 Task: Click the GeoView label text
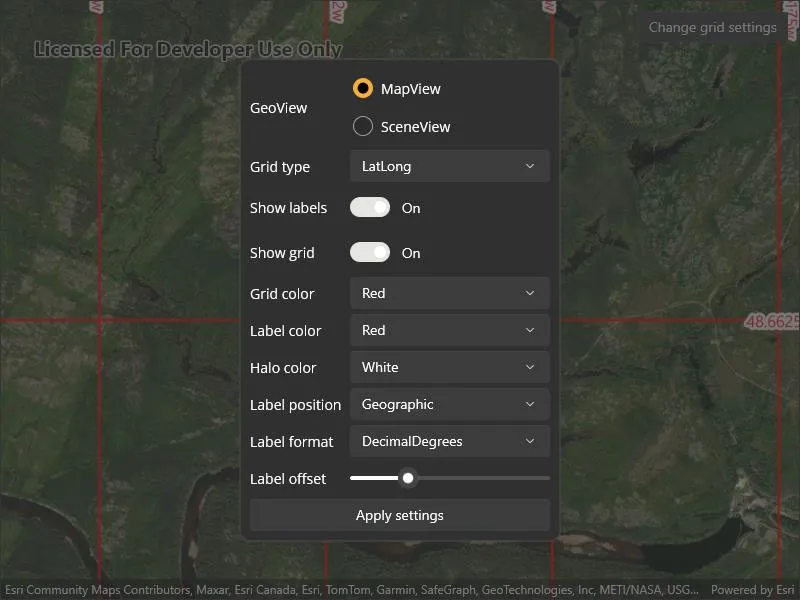pos(279,108)
